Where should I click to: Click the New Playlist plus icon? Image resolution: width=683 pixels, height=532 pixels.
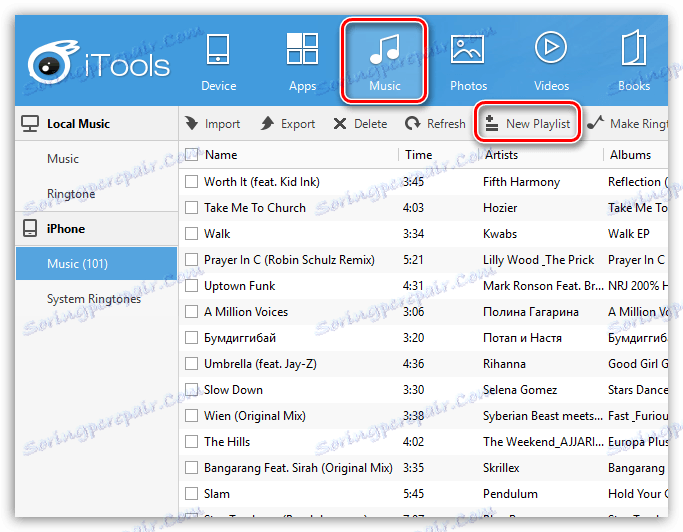491,123
